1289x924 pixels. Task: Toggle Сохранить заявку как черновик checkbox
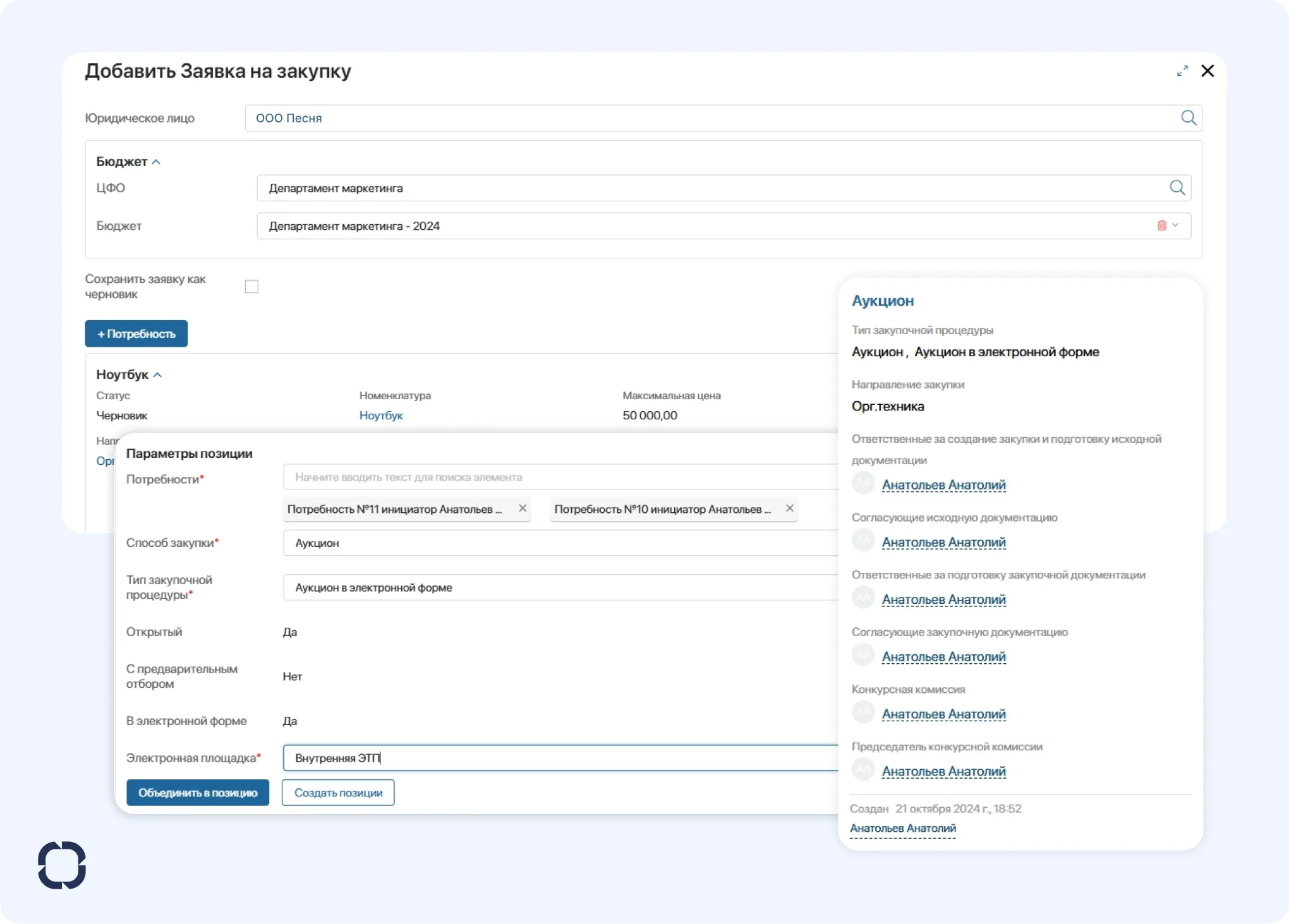pos(251,287)
